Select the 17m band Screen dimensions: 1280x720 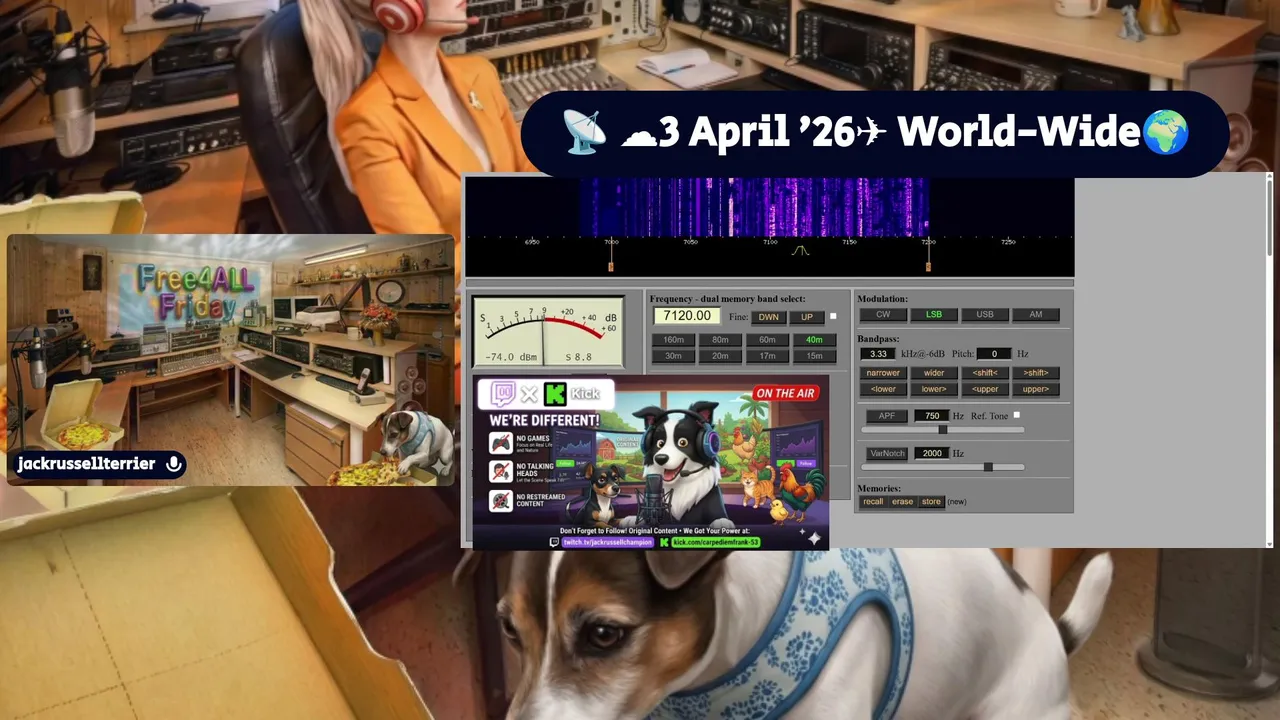pyautogui.click(x=767, y=356)
